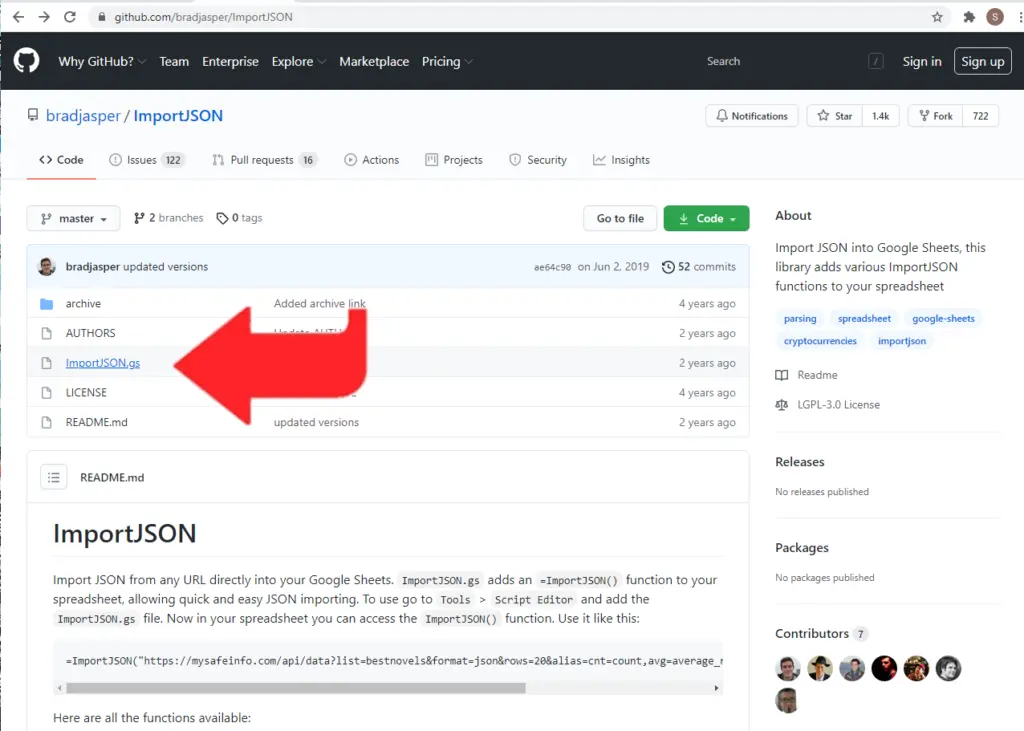Open the archive folder
This screenshot has width=1024, height=731.
(83, 304)
